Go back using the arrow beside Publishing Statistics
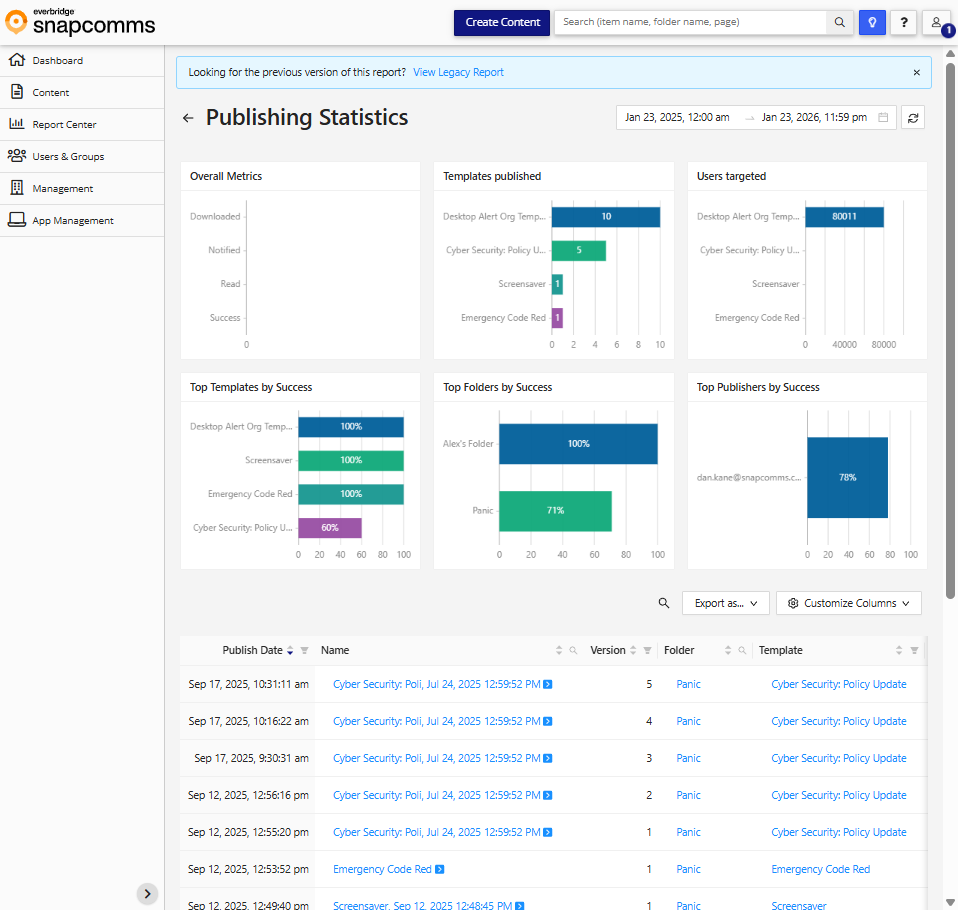The width and height of the screenshot is (958, 910). click(188, 118)
